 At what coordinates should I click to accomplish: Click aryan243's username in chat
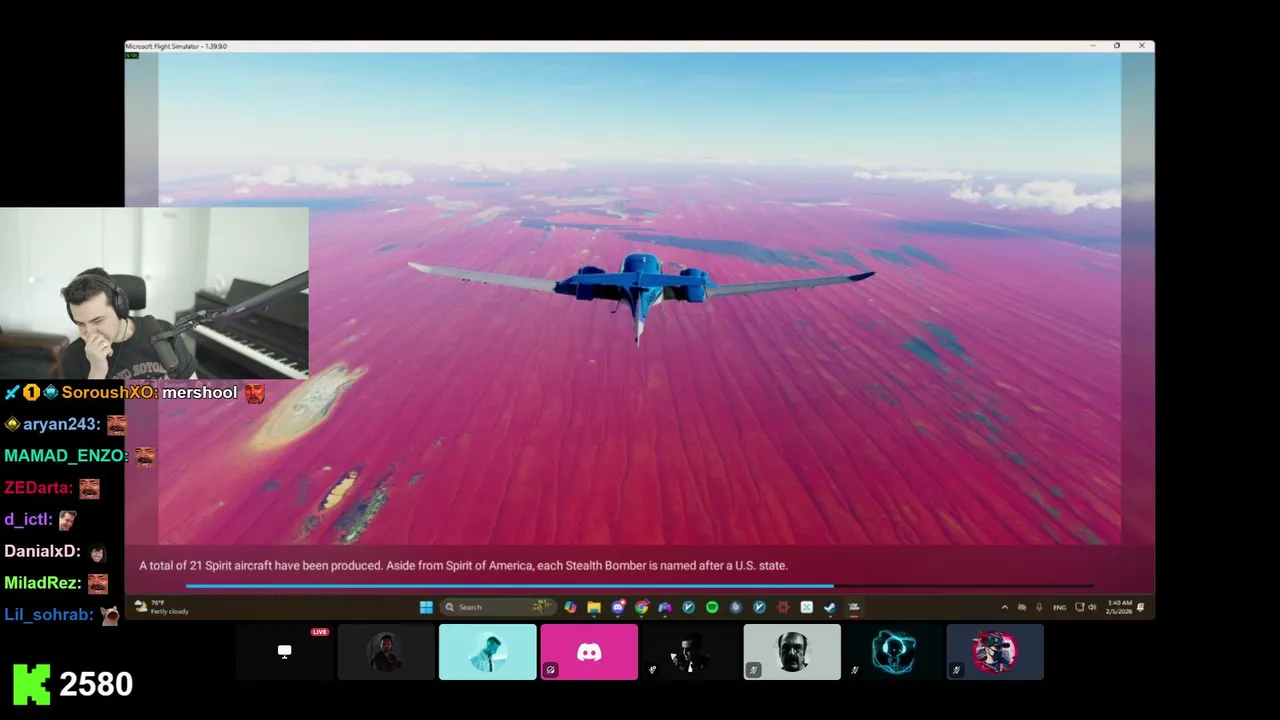61,424
